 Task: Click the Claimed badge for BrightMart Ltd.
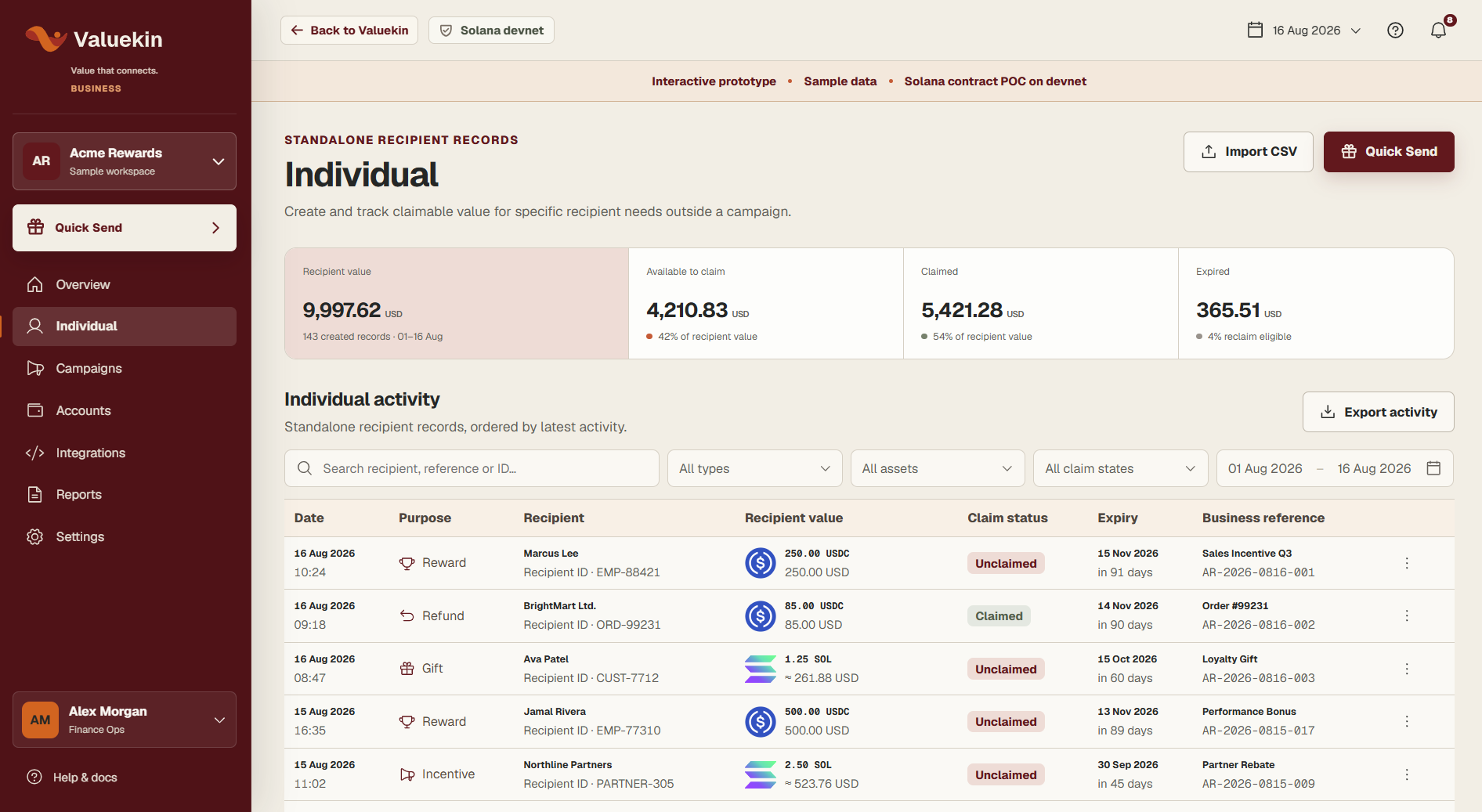coord(999,615)
